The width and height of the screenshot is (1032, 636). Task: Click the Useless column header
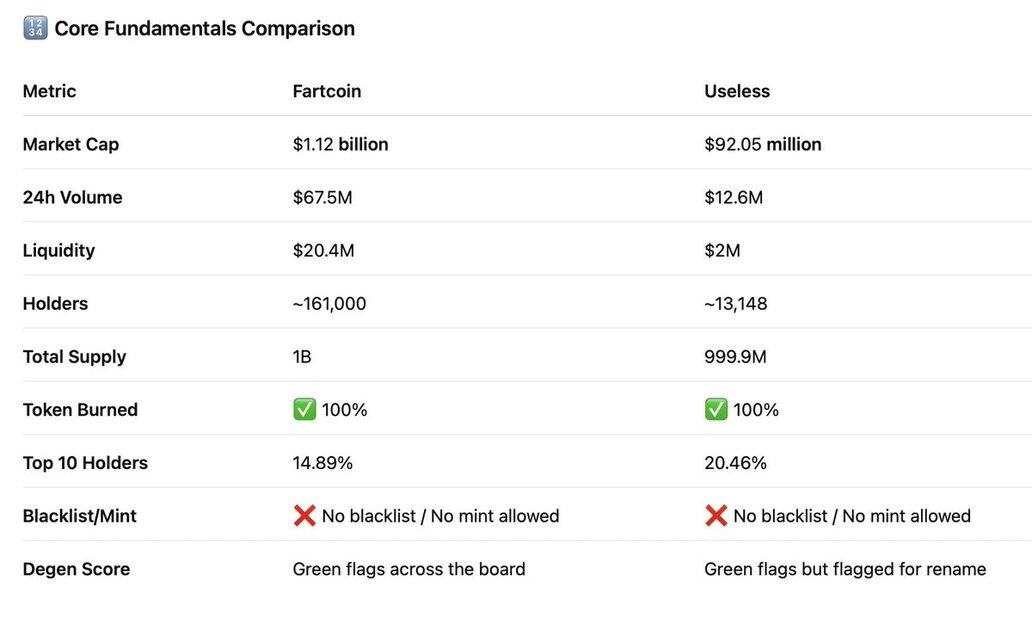tap(737, 91)
